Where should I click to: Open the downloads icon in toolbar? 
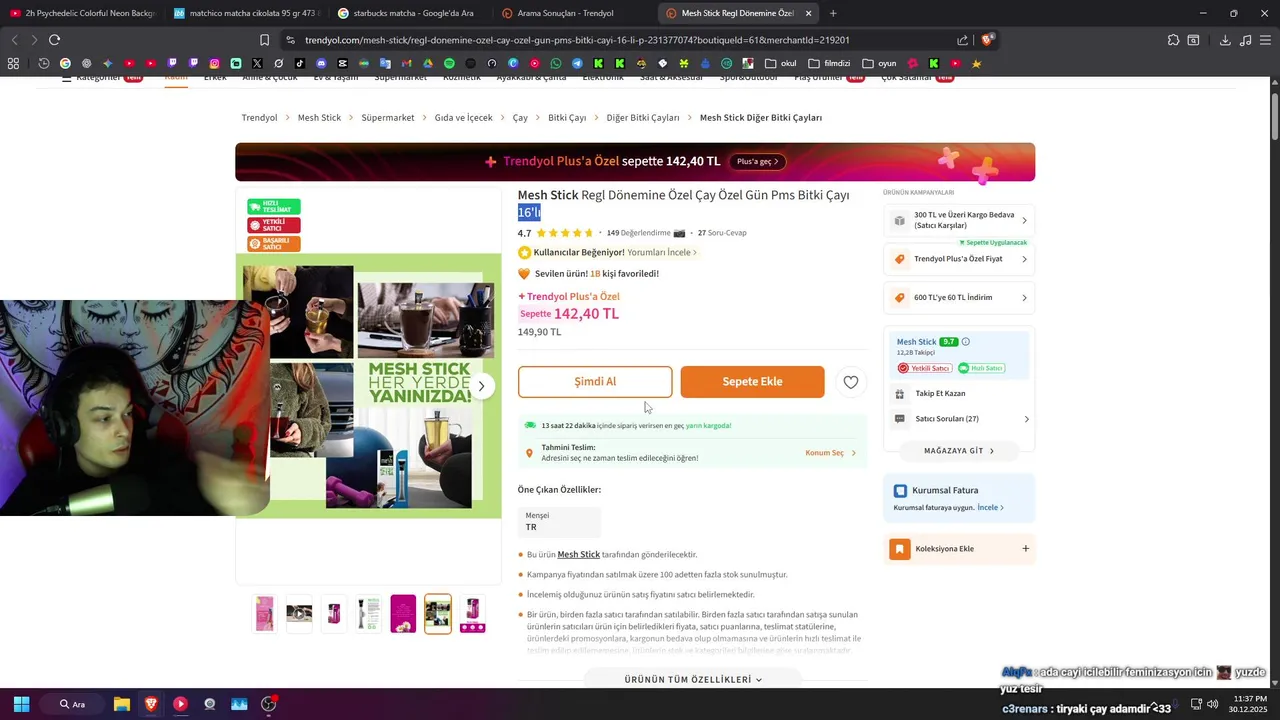tap(1225, 40)
